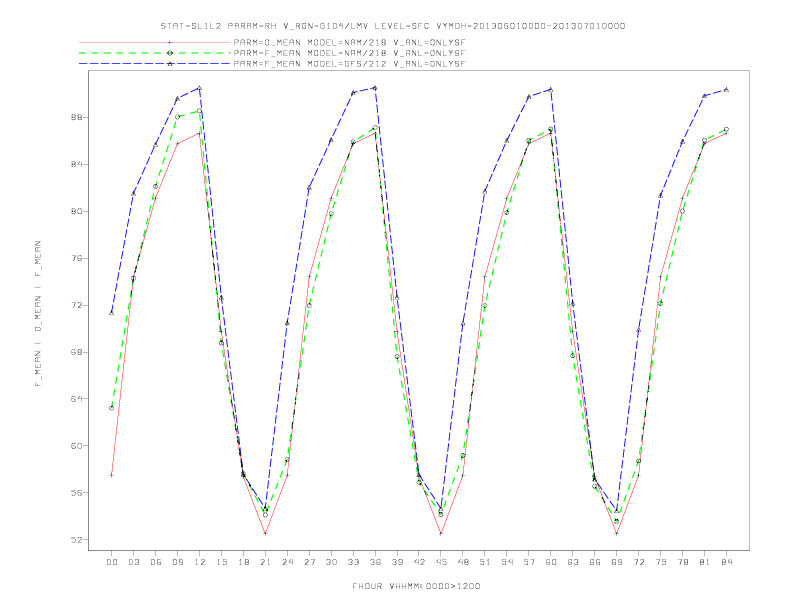Click the x-axis tick label 54
792x612 pixels.
coord(507,562)
